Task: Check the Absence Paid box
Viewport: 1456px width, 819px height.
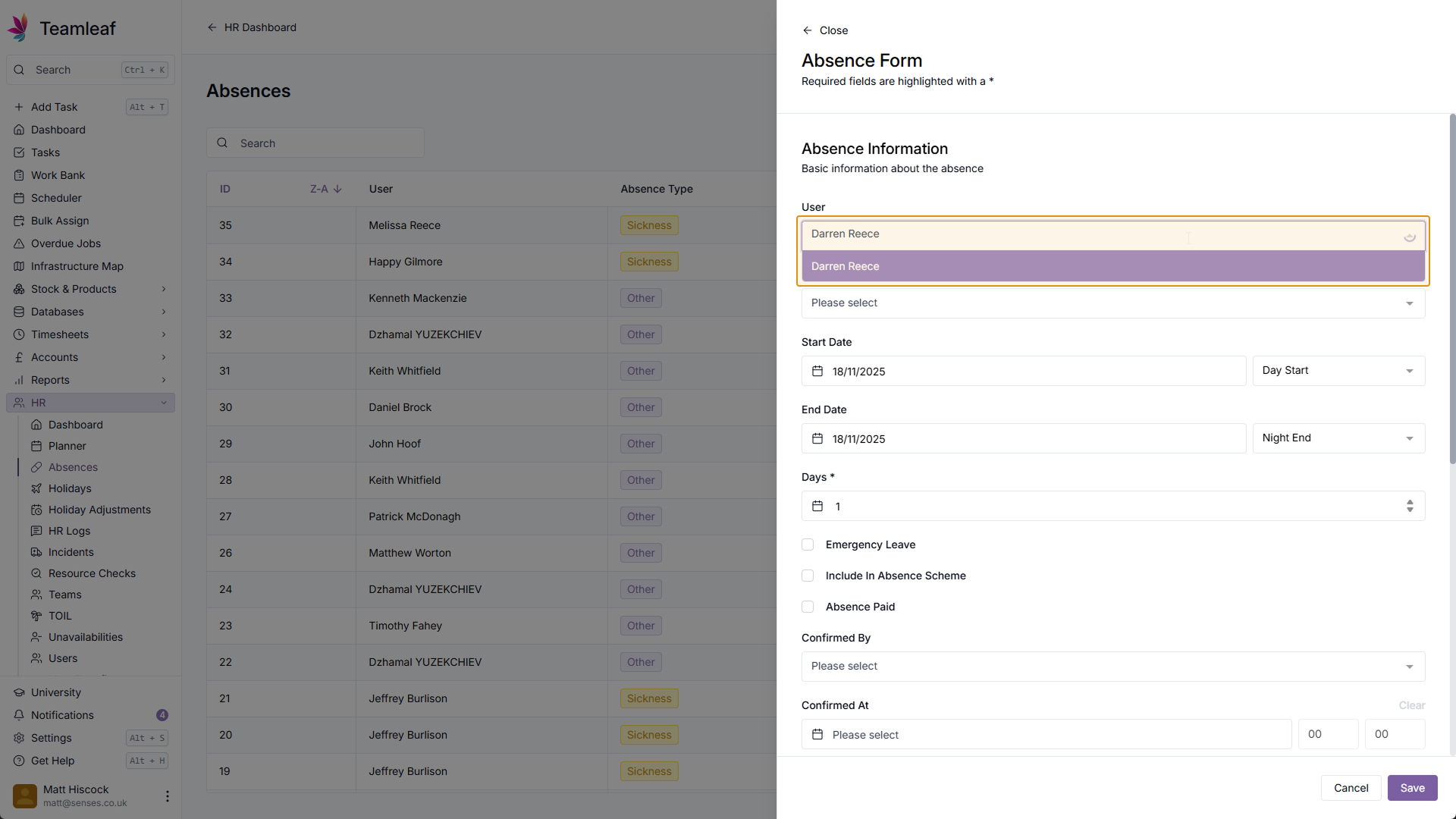Action: coord(808,607)
